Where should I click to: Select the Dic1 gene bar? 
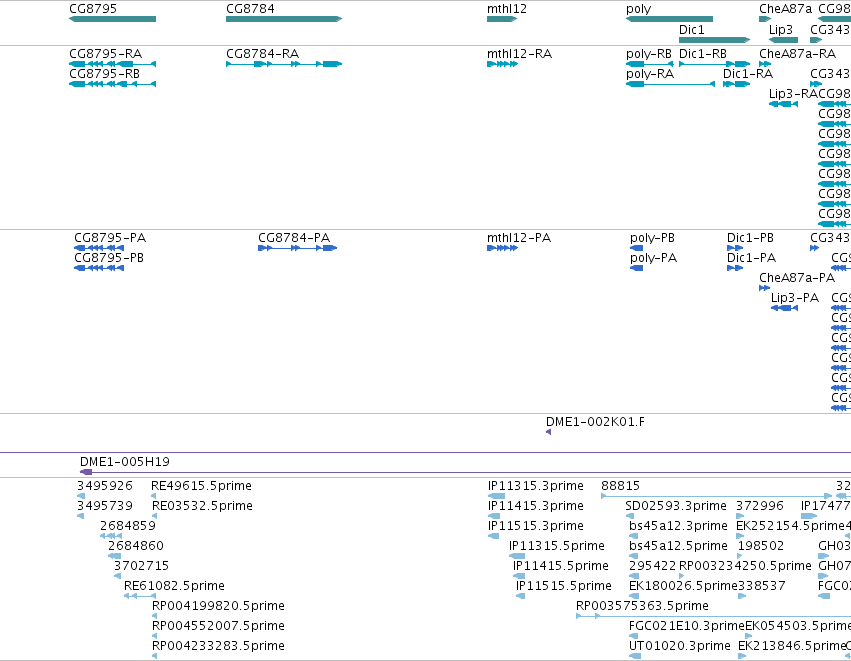click(714, 40)
